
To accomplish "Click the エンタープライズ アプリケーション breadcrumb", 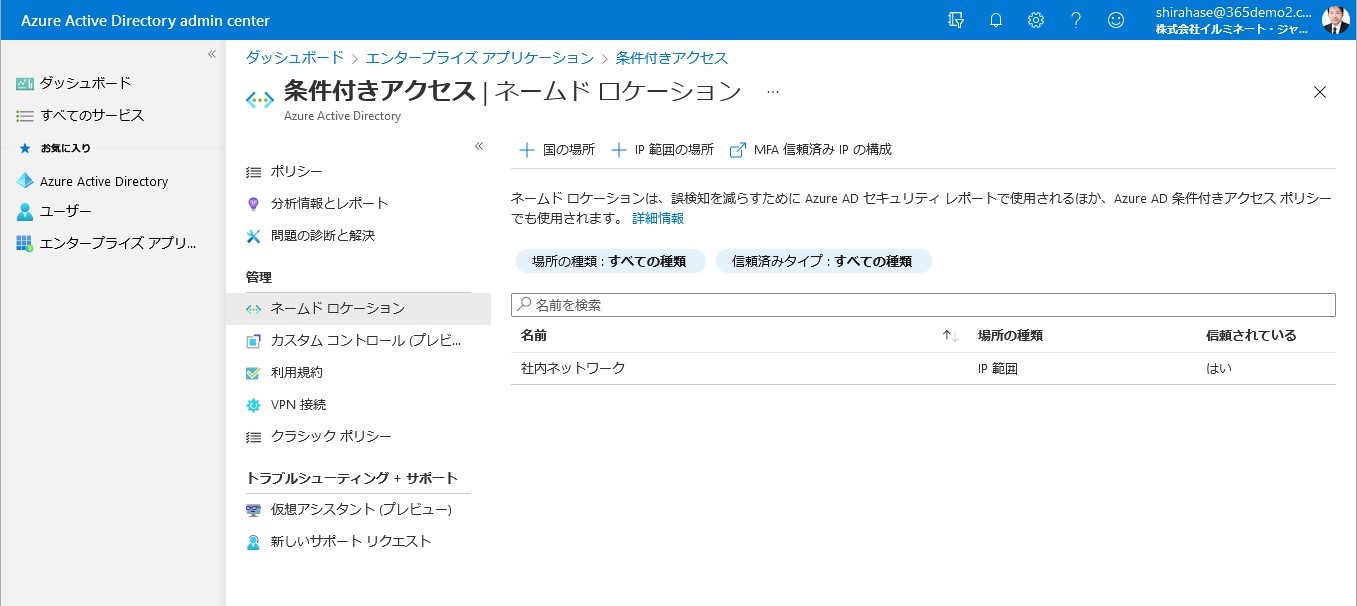I will (x=480, y=58).
